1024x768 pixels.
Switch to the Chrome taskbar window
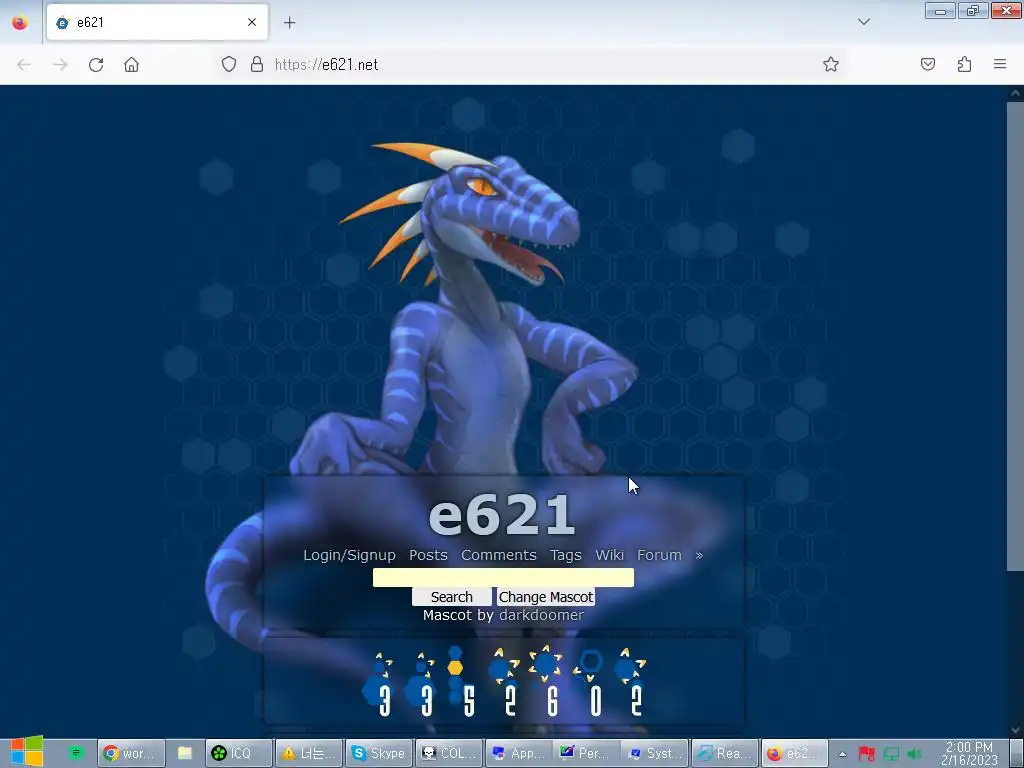(x=130, y=754)
